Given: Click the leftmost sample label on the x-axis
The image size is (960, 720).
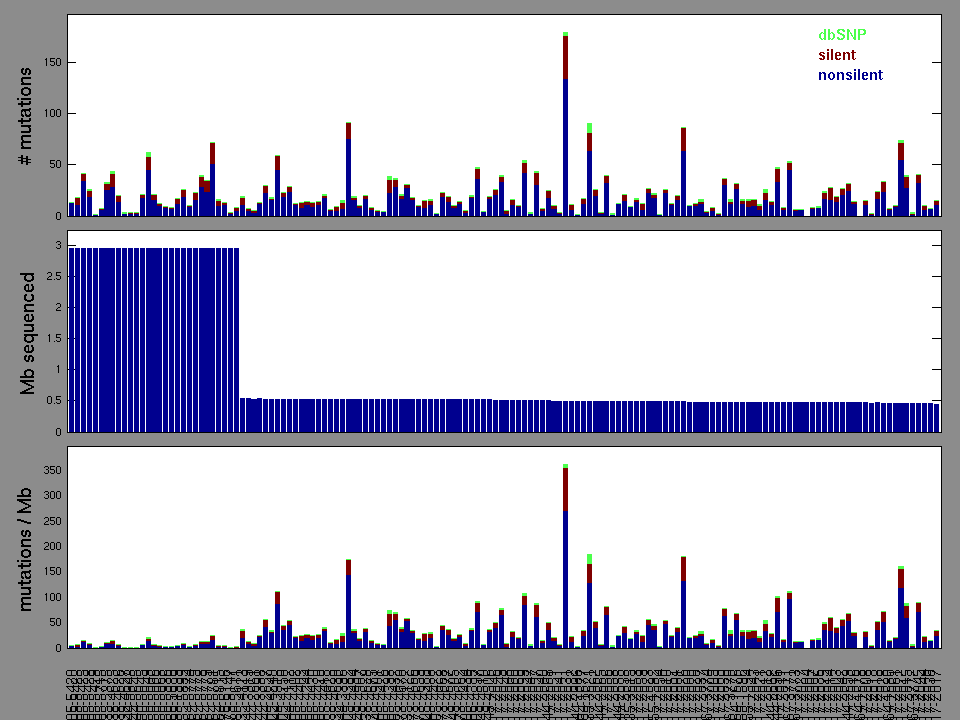Looking at the screenshot, I should coord(72,685).
